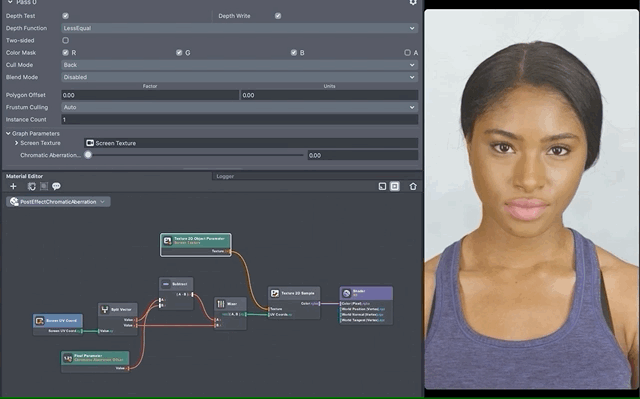Click the comment bubble icon in Material Editor

[x=56, y=186]
